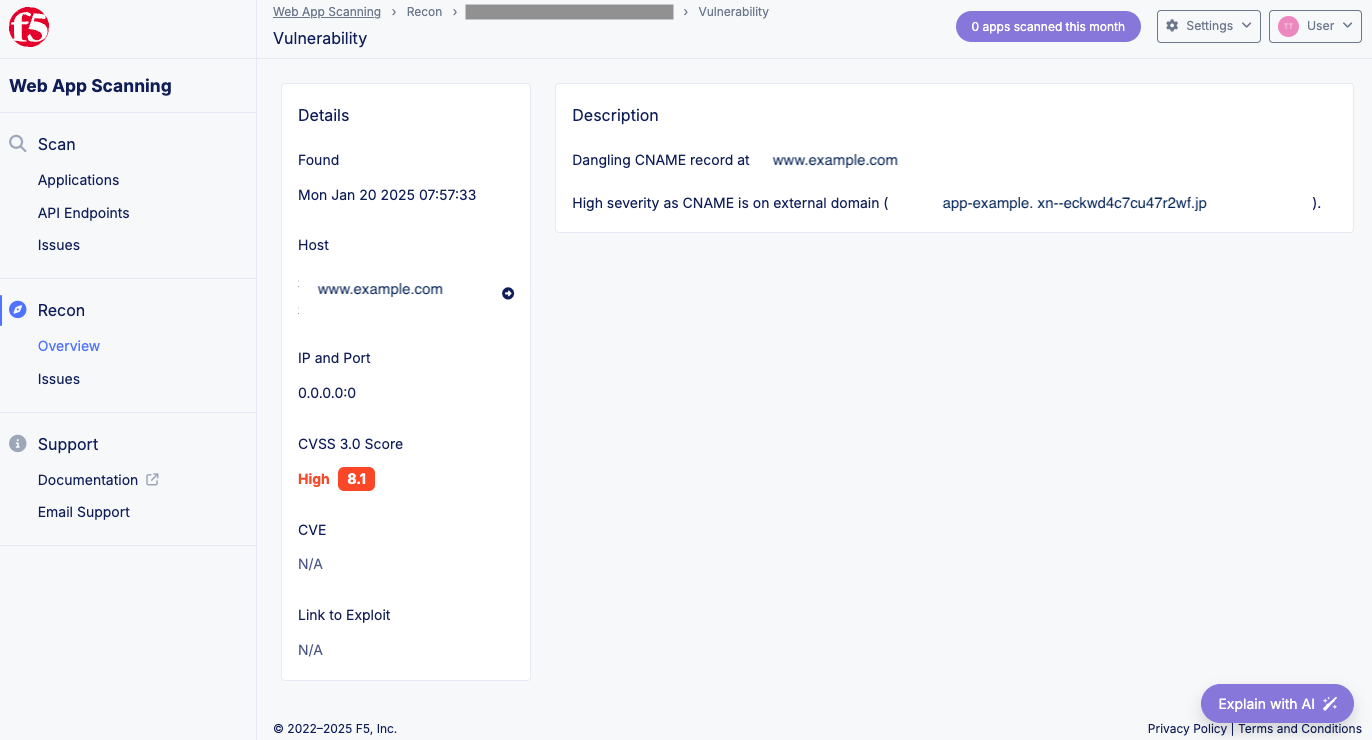The width and height of the screenshot is (1372, 740).
Task: Click the 0 apps scanned this month badge
Action: pyautogui.click(x=1048, y=27)
